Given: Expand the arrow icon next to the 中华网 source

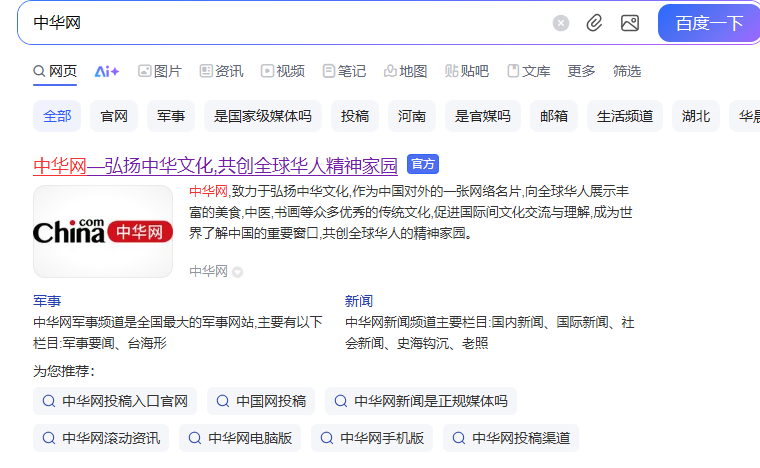Looking at the screenshot, I should (238, 272).
